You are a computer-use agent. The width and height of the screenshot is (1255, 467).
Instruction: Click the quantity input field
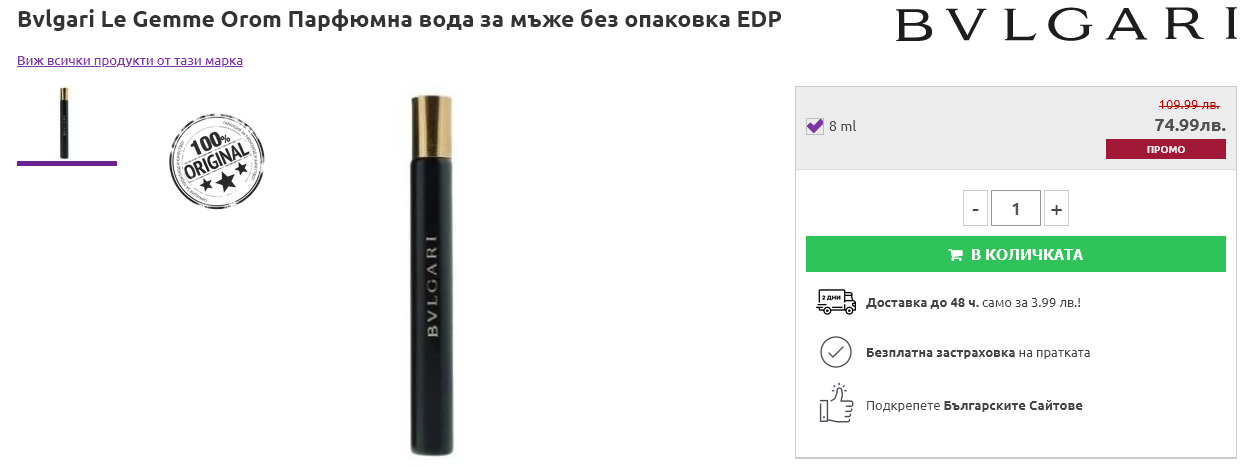1016,209
